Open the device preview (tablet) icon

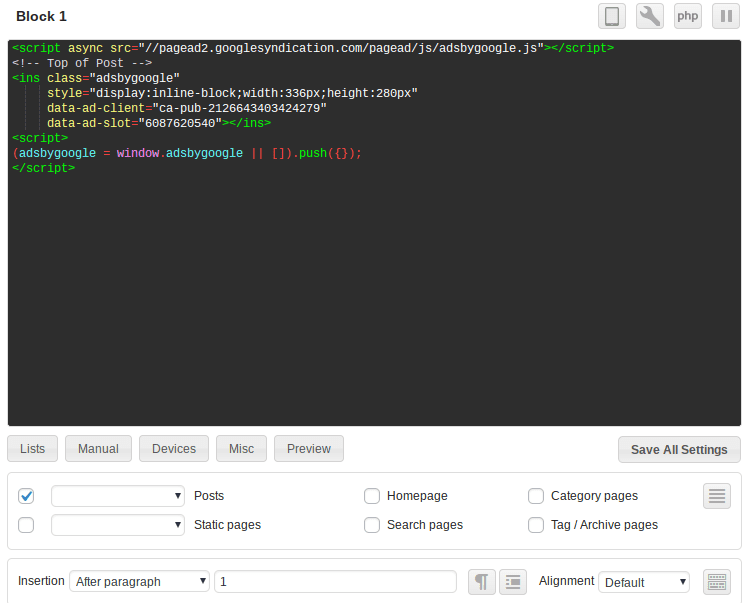(x=612, y=17)
